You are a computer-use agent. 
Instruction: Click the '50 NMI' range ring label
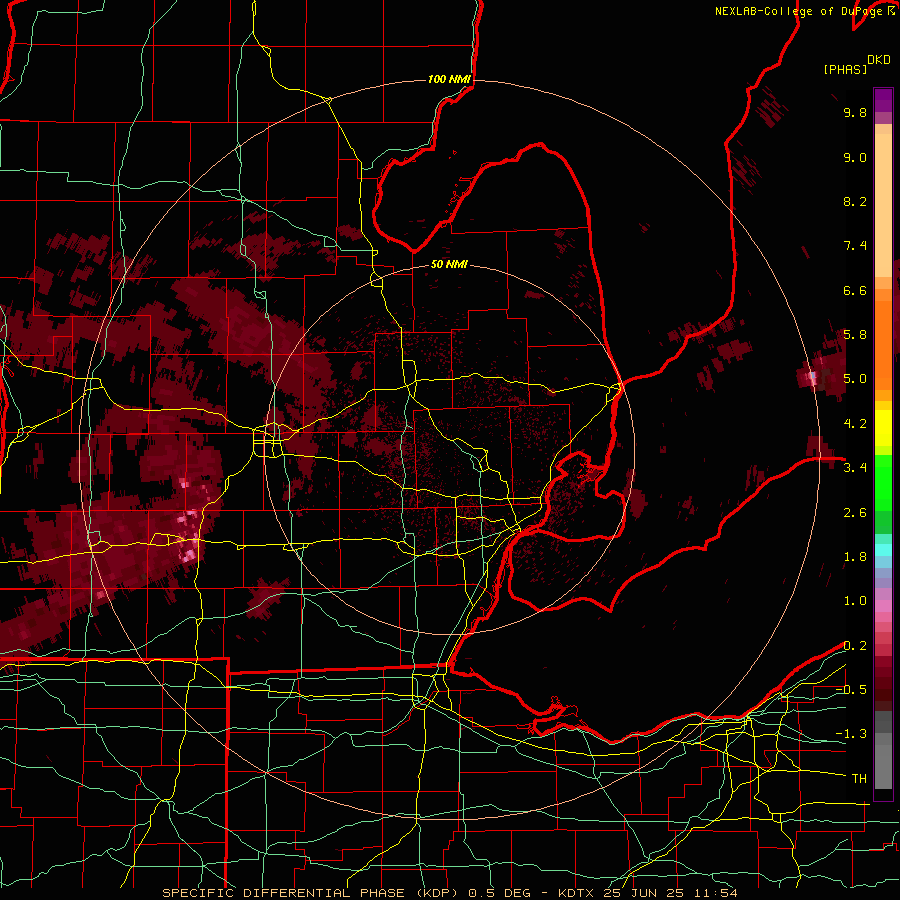pyautogui.click(x=449, y=264)
